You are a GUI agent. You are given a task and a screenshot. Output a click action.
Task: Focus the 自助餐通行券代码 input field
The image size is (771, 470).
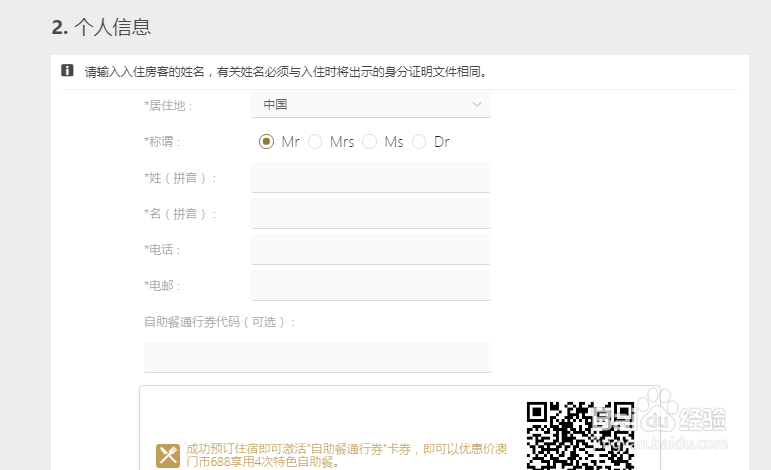(x=318, y=357)
